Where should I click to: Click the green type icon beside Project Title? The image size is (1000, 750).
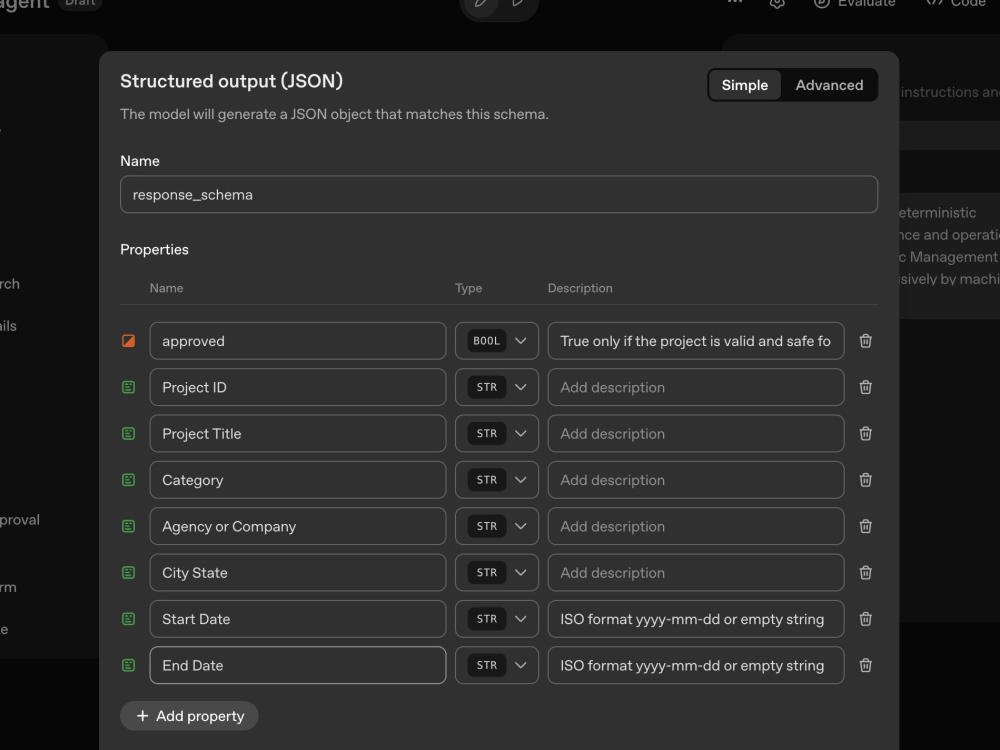coord(128,434)
